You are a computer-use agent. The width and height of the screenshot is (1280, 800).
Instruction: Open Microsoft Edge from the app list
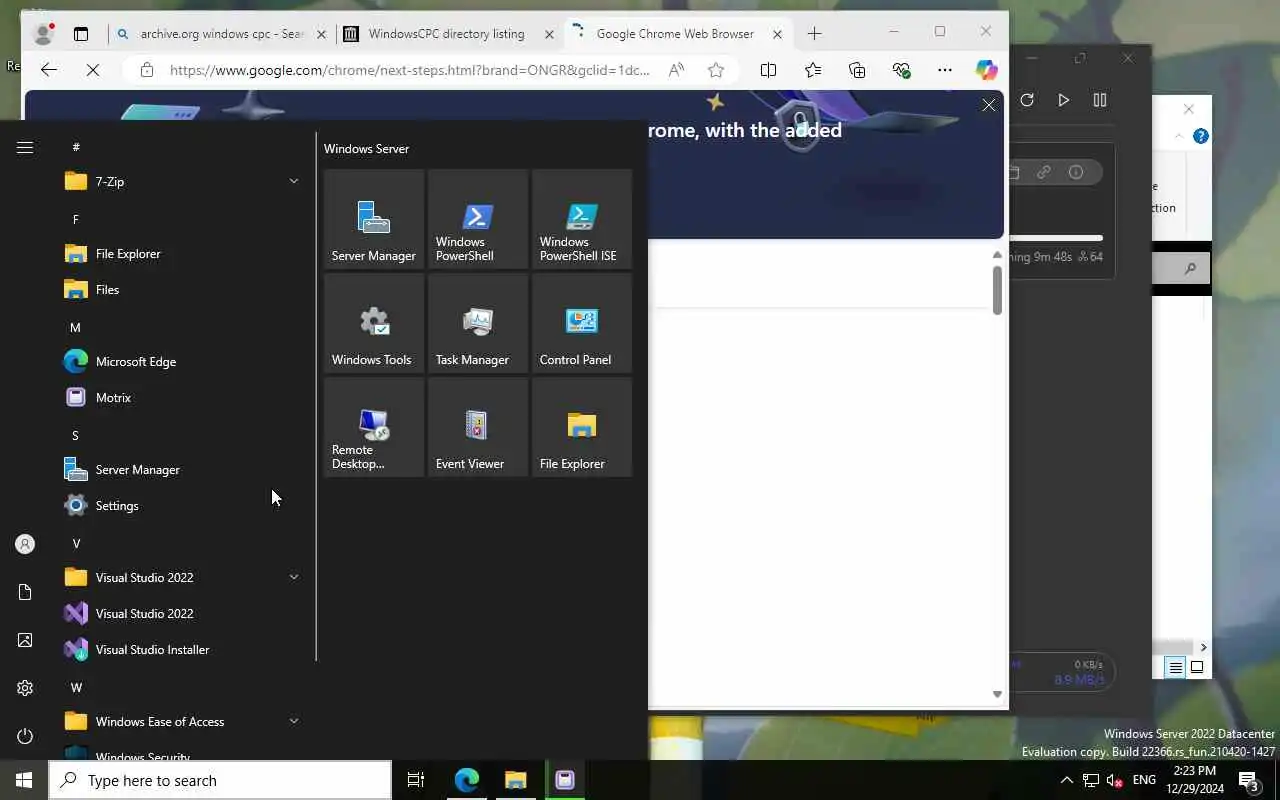click(x=182, y=362)
